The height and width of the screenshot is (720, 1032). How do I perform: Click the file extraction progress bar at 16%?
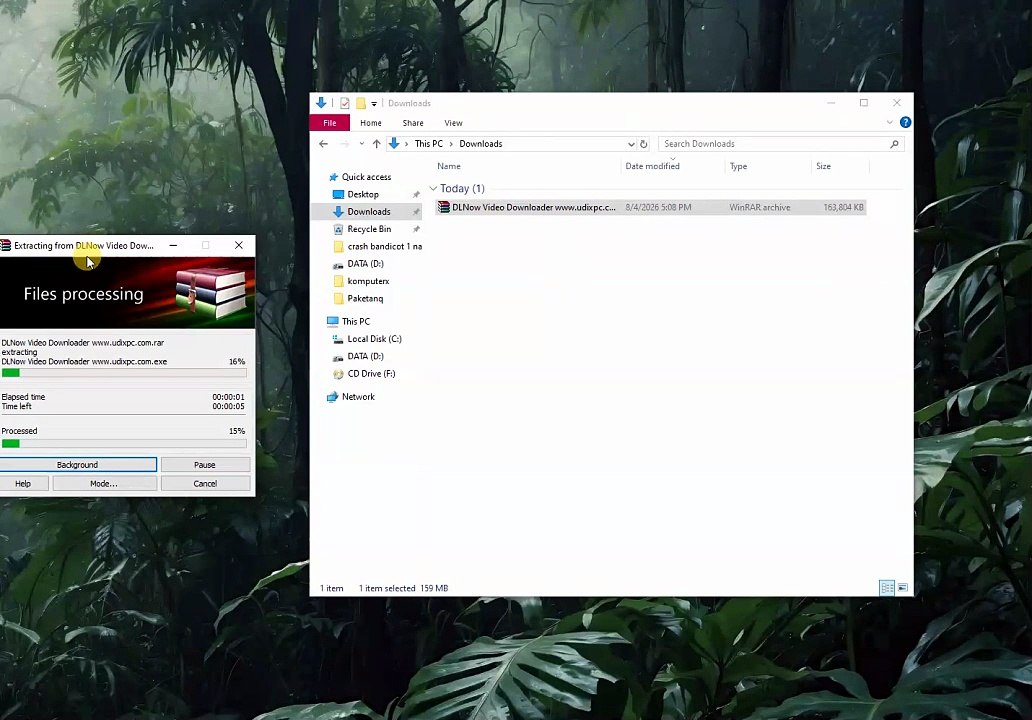124,373
